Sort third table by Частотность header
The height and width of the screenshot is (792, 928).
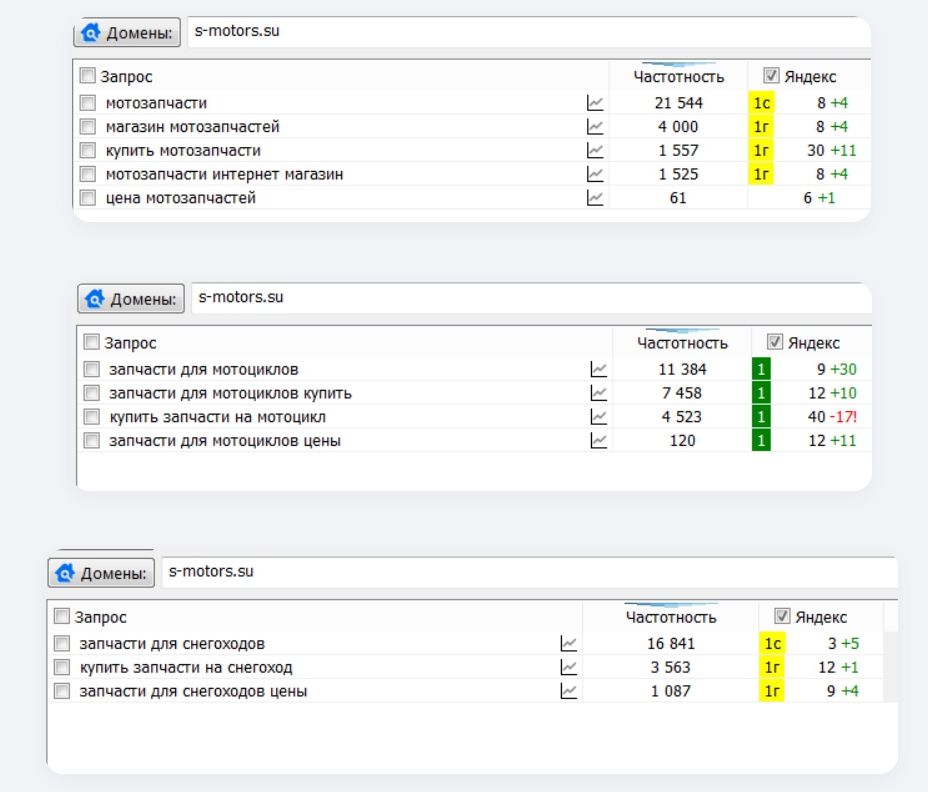coord(671,617)
